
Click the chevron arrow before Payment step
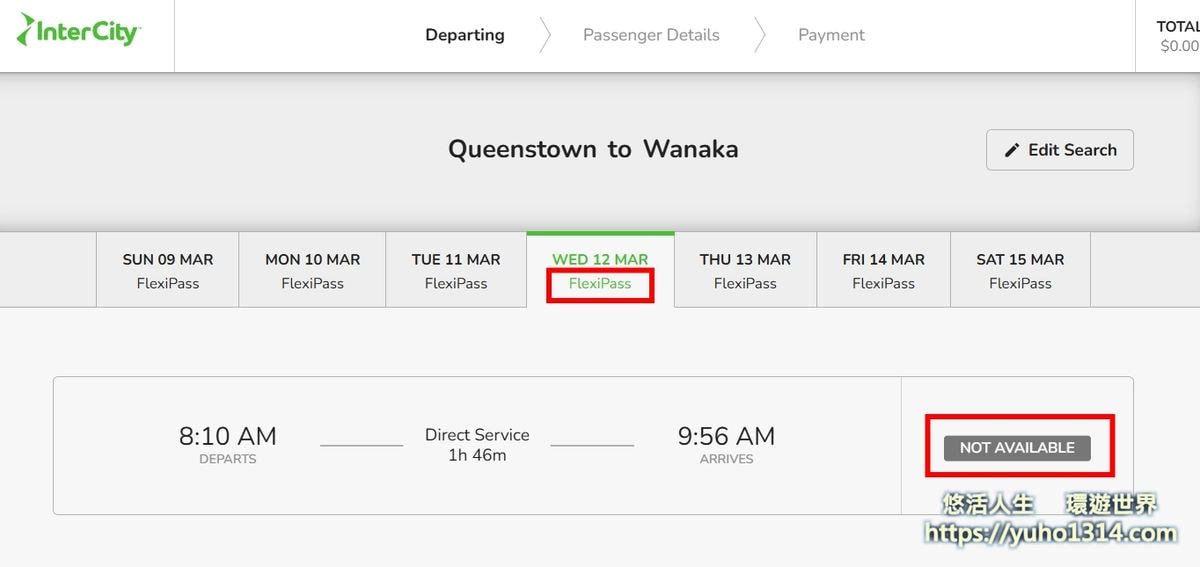(x=759, y=35)
